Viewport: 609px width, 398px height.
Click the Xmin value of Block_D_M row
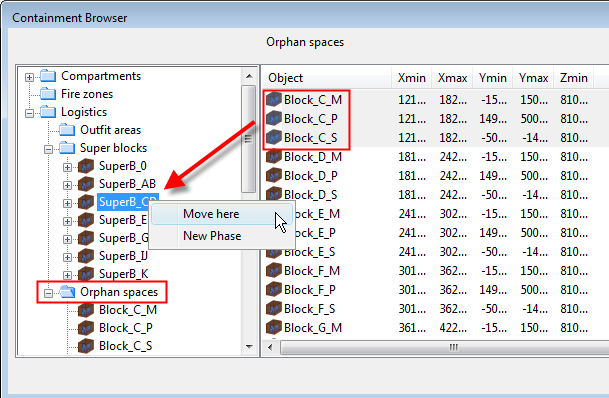click(412, 157)
